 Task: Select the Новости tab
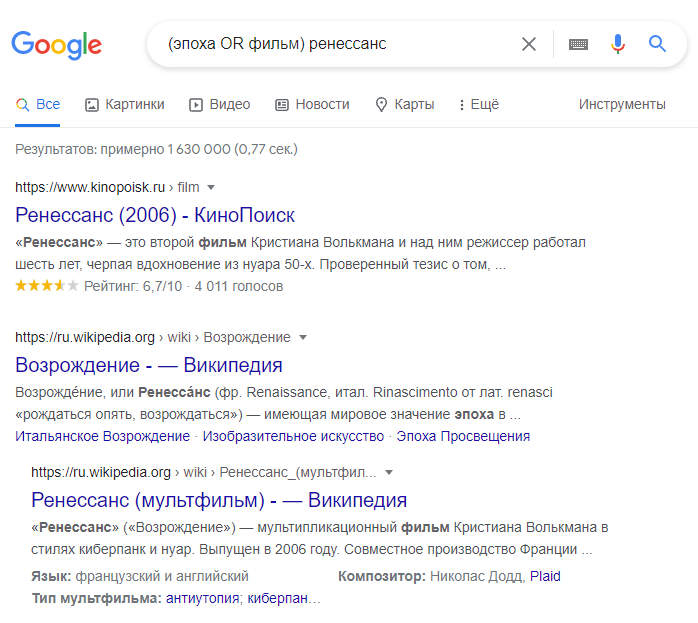tap(312, 105)
